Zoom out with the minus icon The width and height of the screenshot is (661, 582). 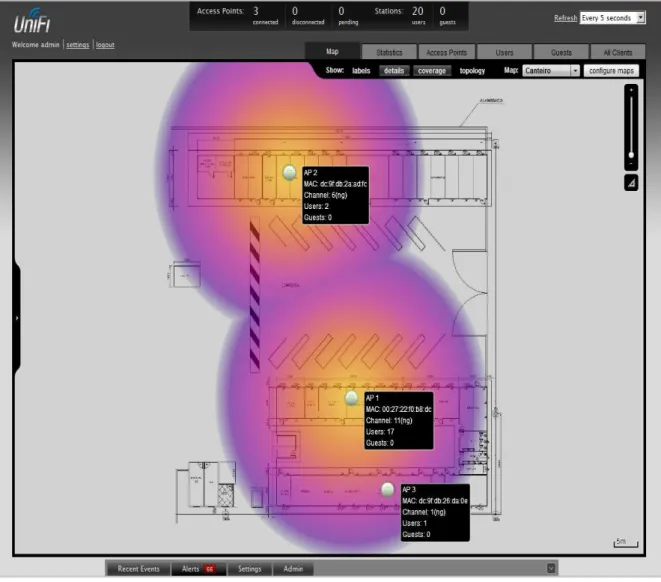(631, 164)
